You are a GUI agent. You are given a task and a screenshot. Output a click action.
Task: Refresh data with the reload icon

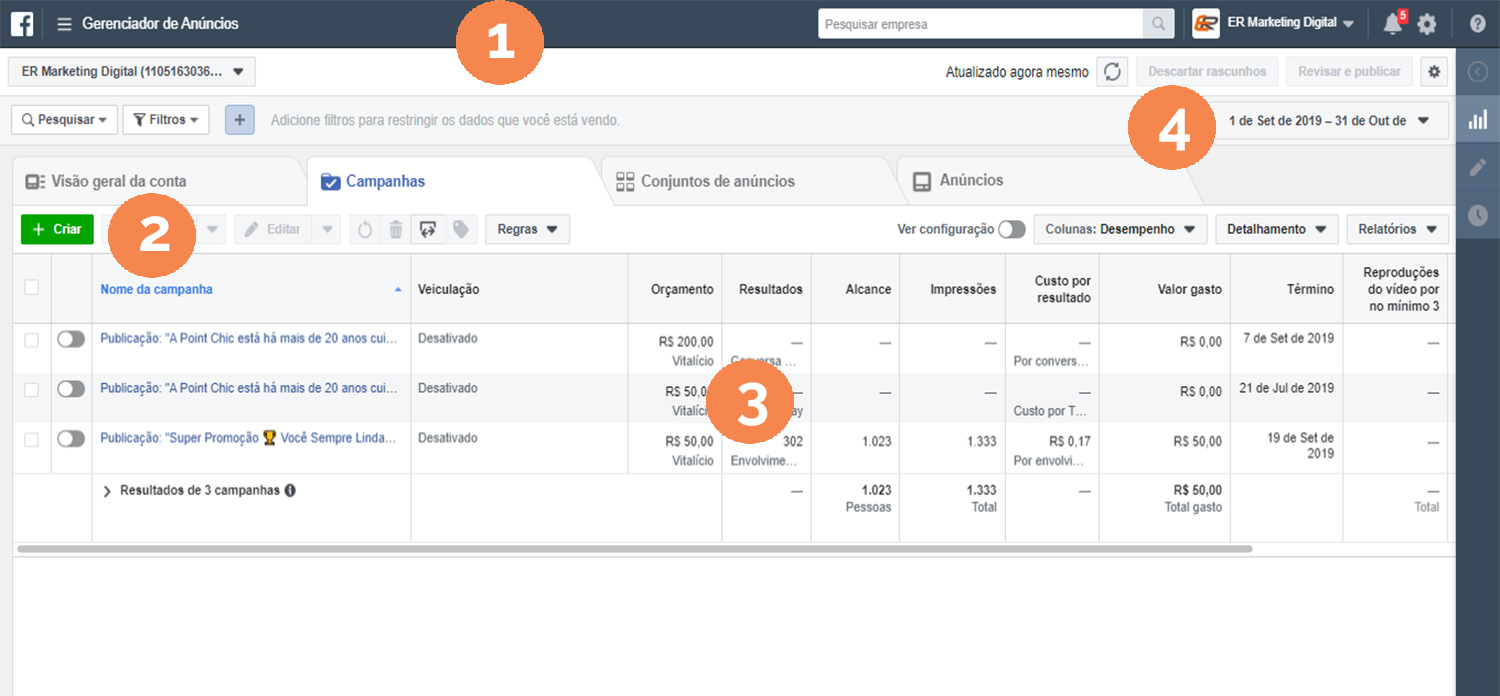(1112, 72)
